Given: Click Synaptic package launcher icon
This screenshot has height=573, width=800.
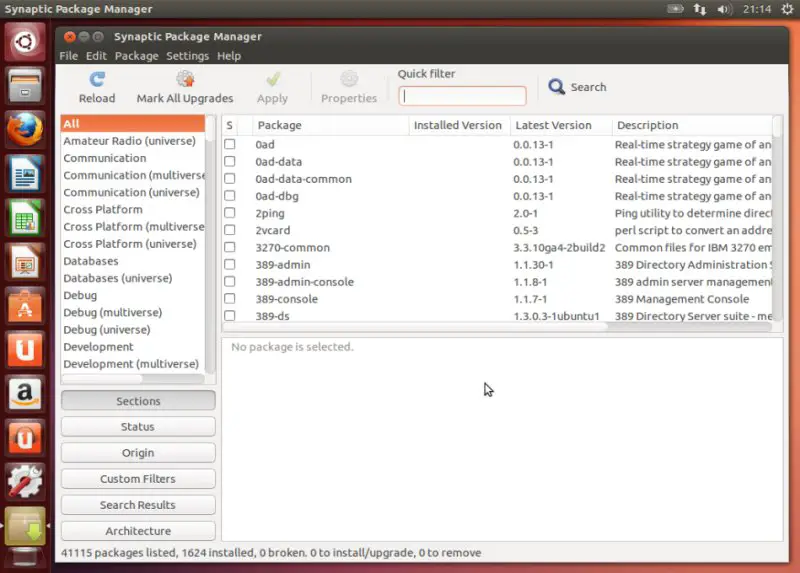Looking at the screenshot, I should pos(24,526).
